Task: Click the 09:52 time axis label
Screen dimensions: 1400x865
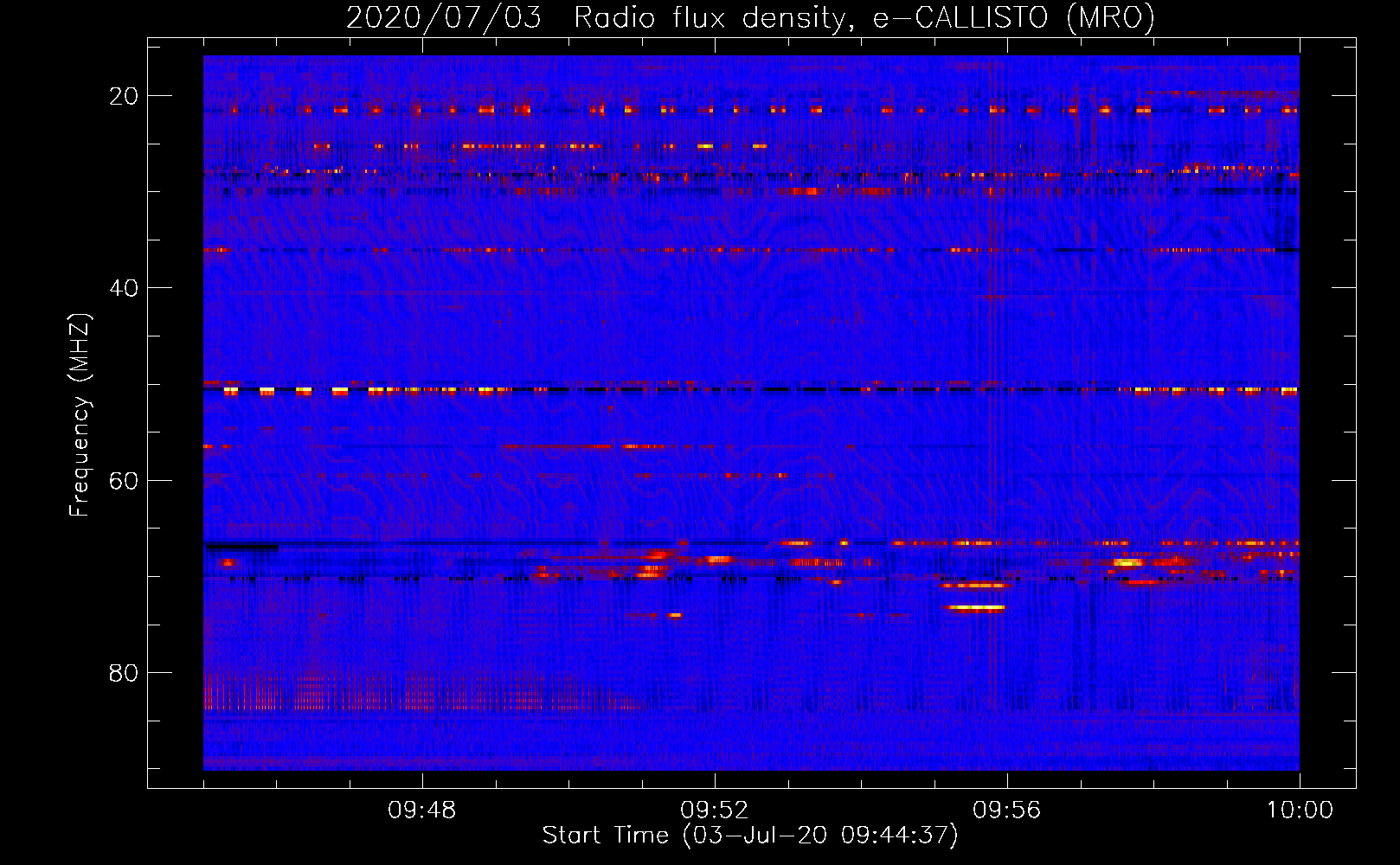Action: point(715,811)
